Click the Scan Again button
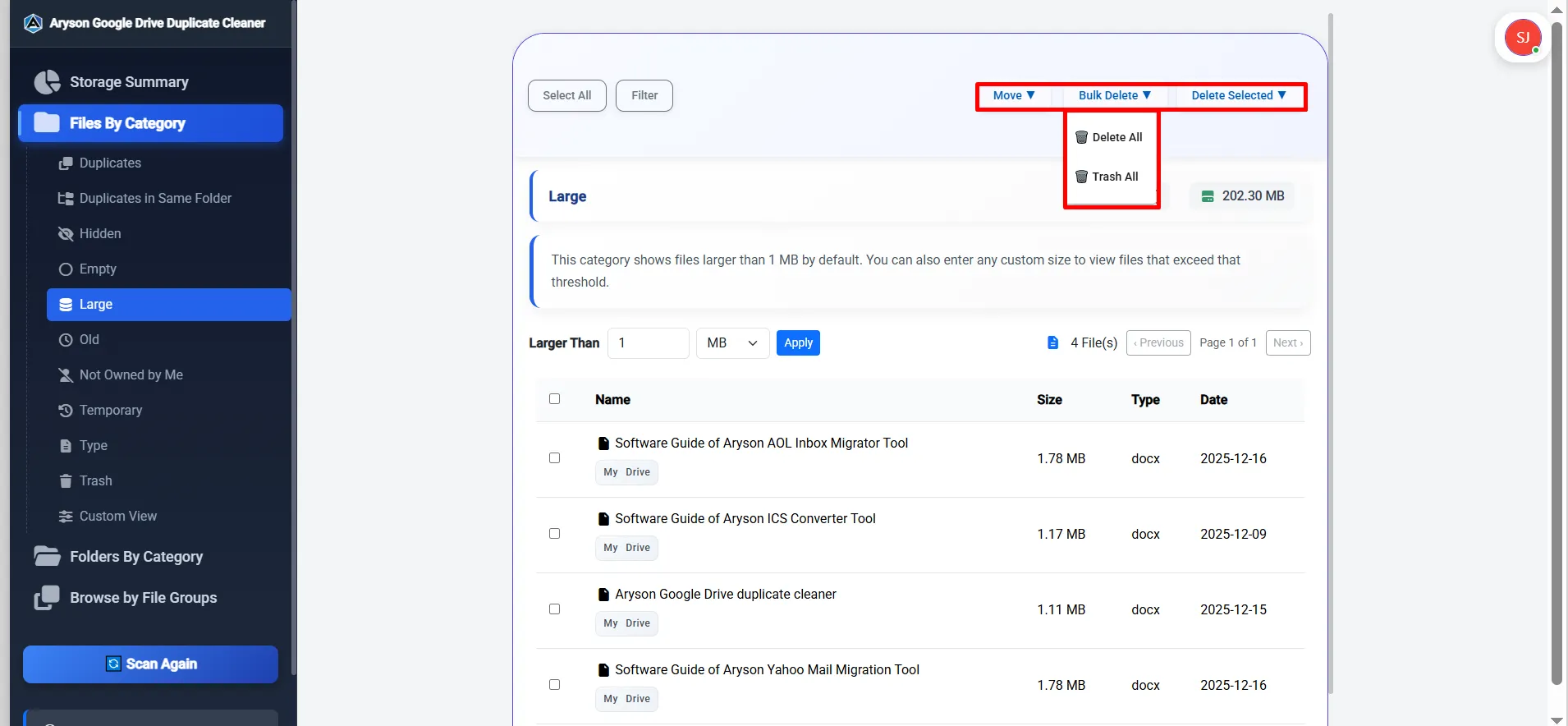Screen dimensions: 1568x726 tap(151, 664)
